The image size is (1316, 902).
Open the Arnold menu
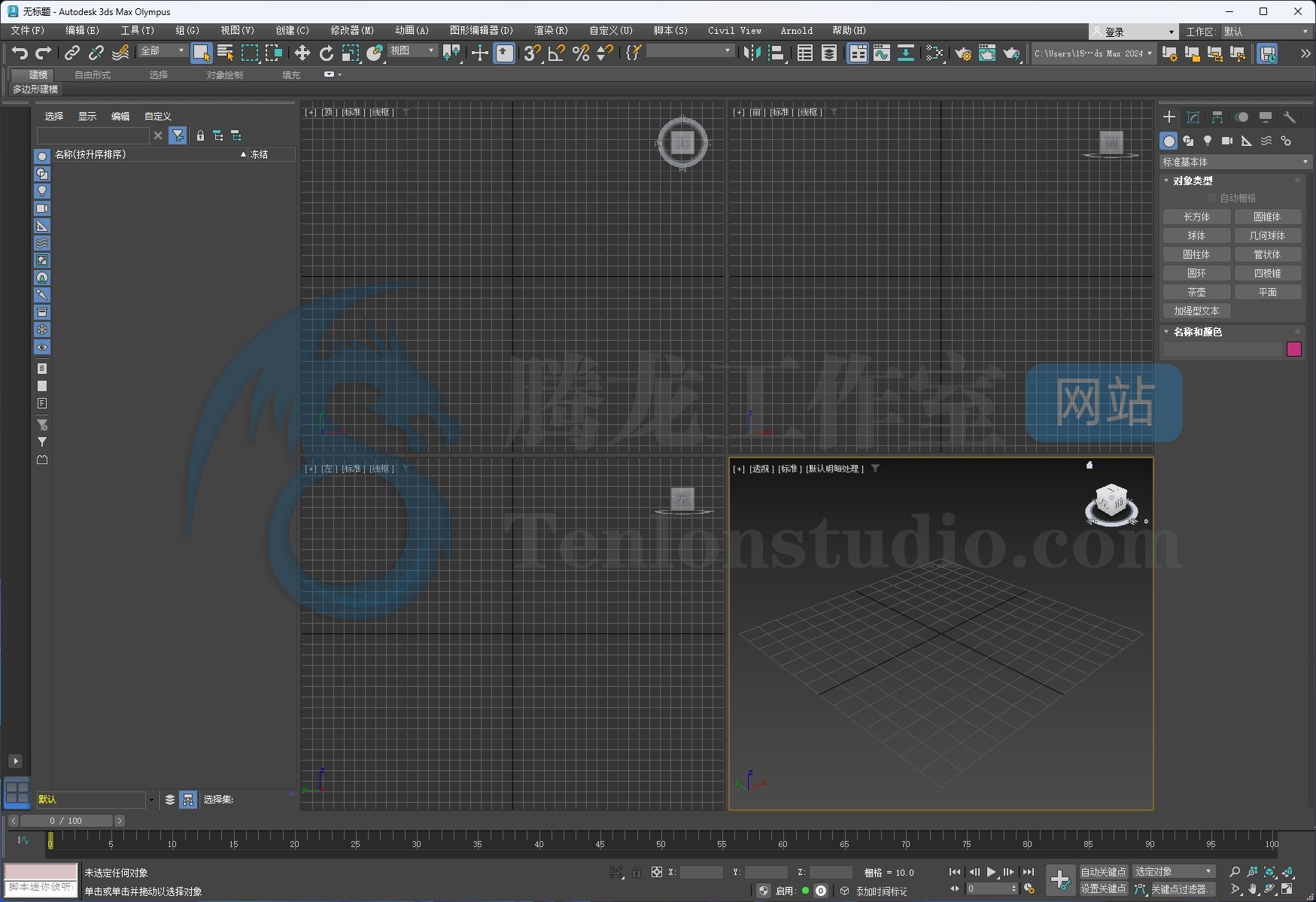tap(796, 31)
